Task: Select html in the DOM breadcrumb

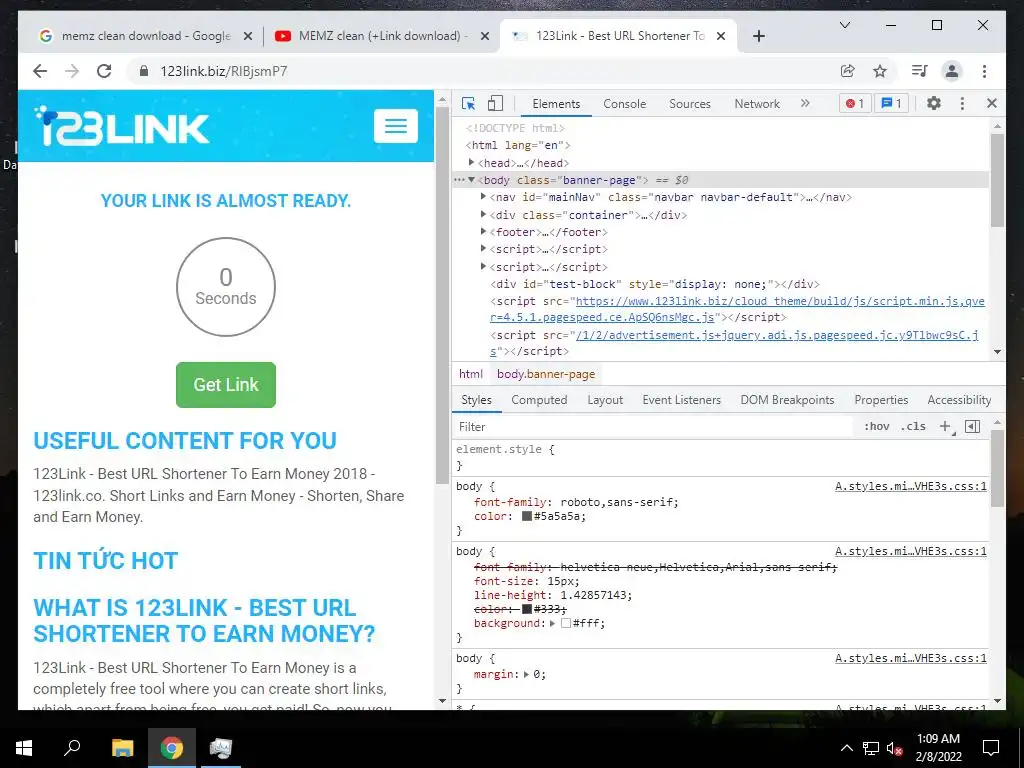Action: 470,374
